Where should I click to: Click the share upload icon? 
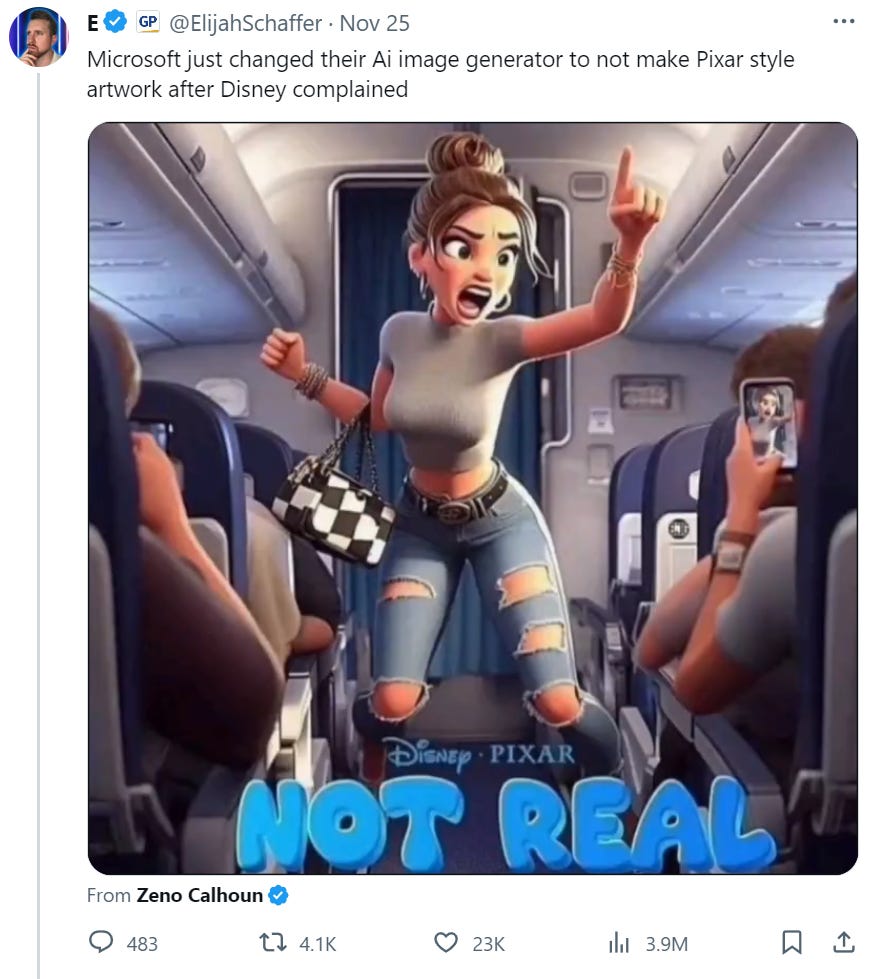coord(844,942)
